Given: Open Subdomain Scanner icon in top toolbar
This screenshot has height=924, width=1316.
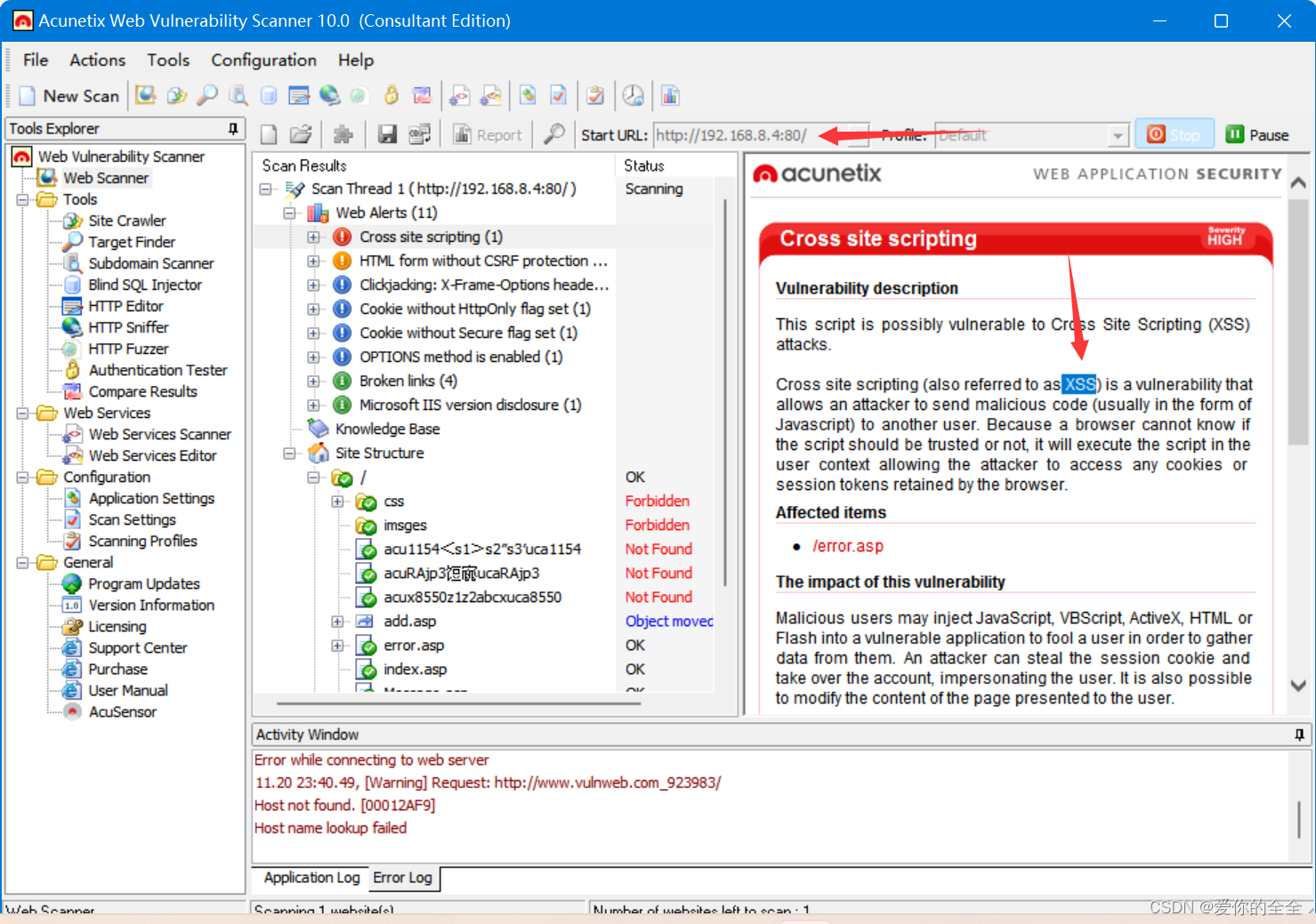Looking at the screenshot, I should tap(238, 95).
